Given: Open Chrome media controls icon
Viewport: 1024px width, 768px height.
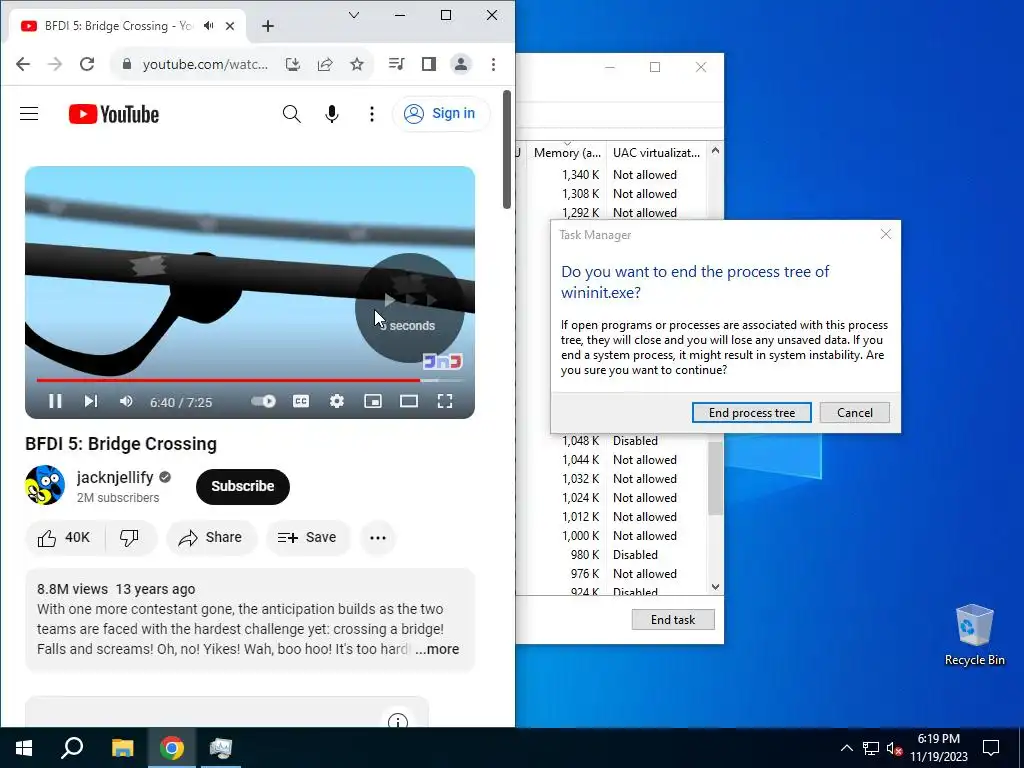Looking at the screenshot, I should pyautogui.click(x=396, y=64).
